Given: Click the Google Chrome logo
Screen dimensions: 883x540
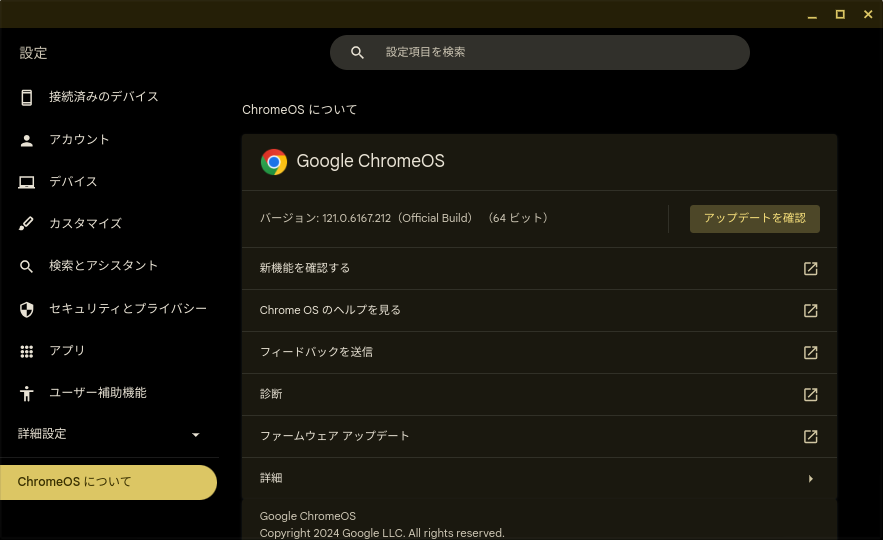Looking at the screenshot, I should pyautogui.click(x=274, y=162).
